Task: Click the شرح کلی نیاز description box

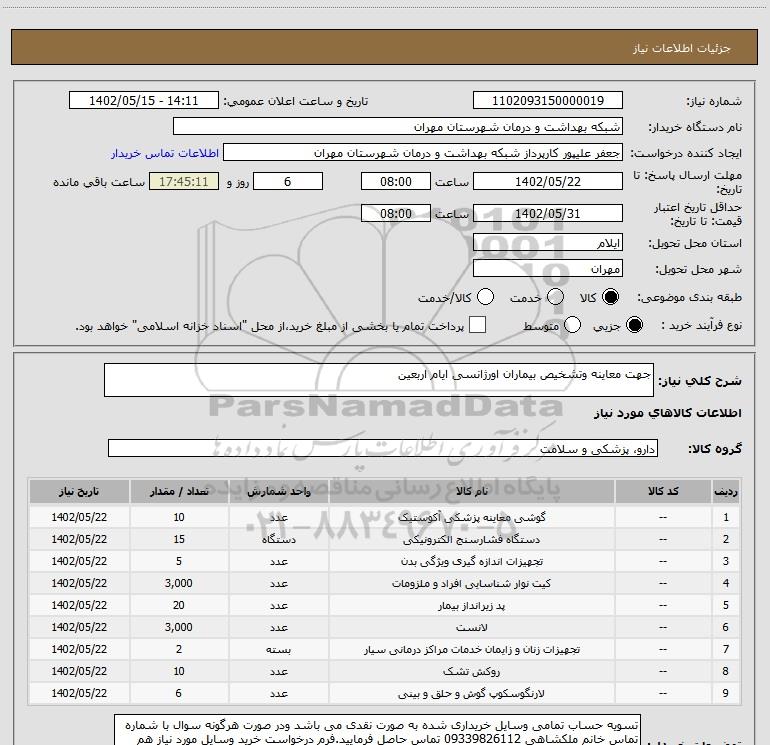Action: 379,380
